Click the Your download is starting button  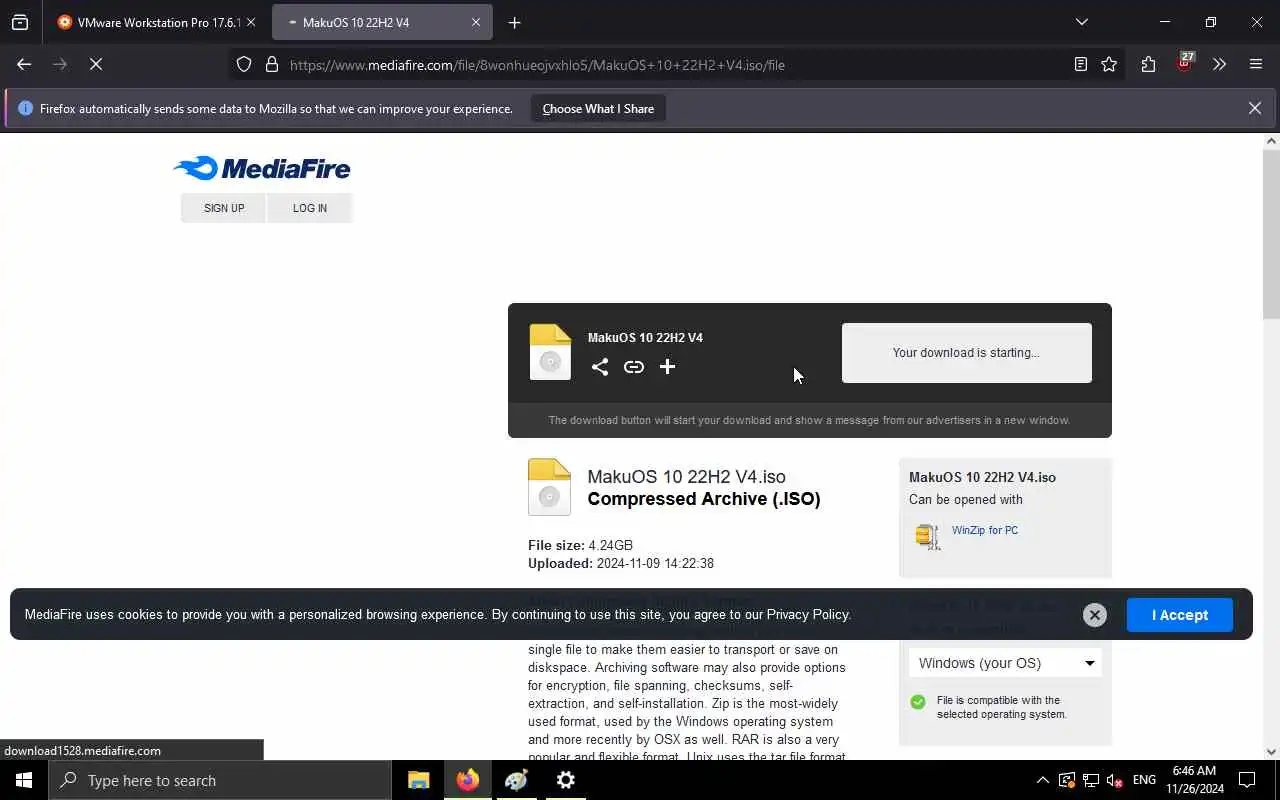966,353
